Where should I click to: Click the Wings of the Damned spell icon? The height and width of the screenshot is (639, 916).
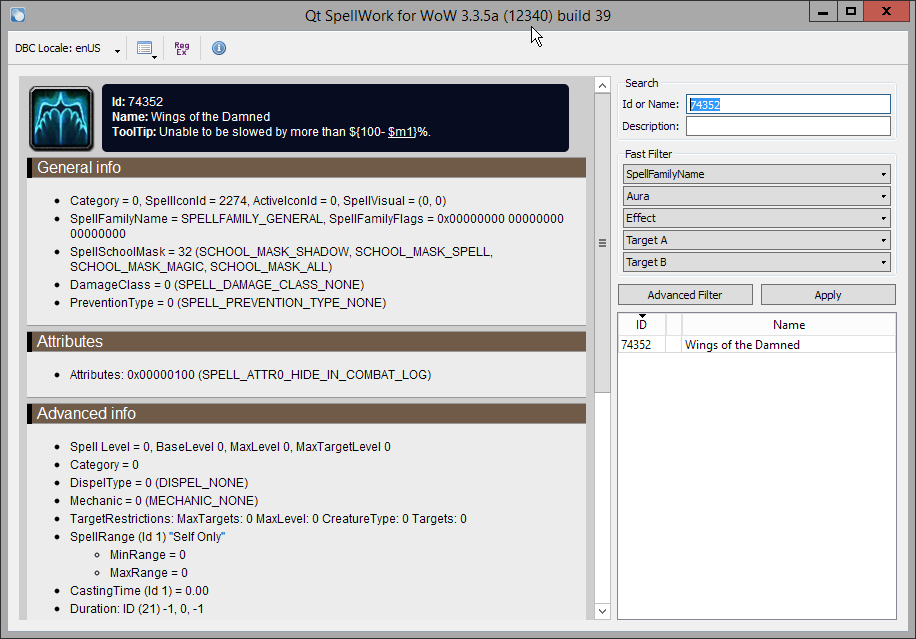(61, 119)
